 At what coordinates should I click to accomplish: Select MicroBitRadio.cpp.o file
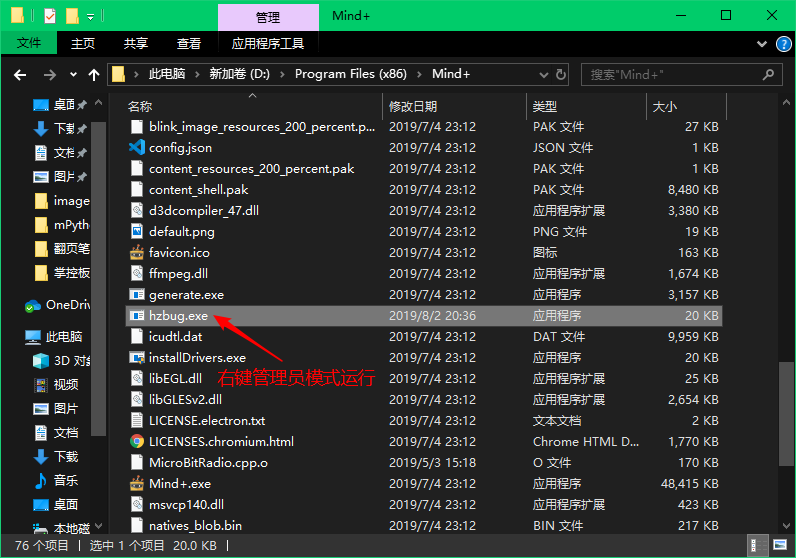pyautogui.click(x=423, y=463)
